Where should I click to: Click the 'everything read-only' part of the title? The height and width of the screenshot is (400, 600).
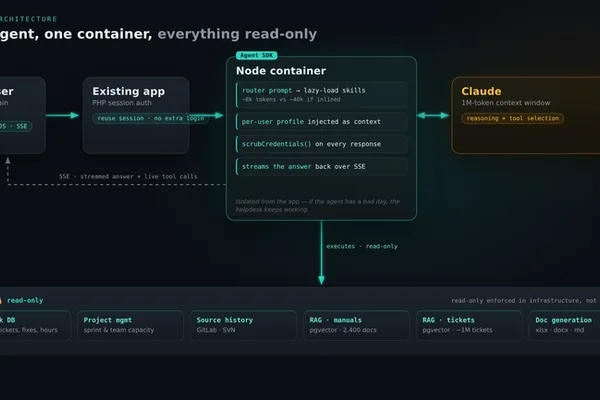click(237, 34)
